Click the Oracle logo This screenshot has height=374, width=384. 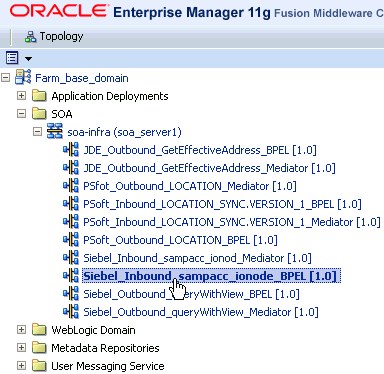point(59,11)
